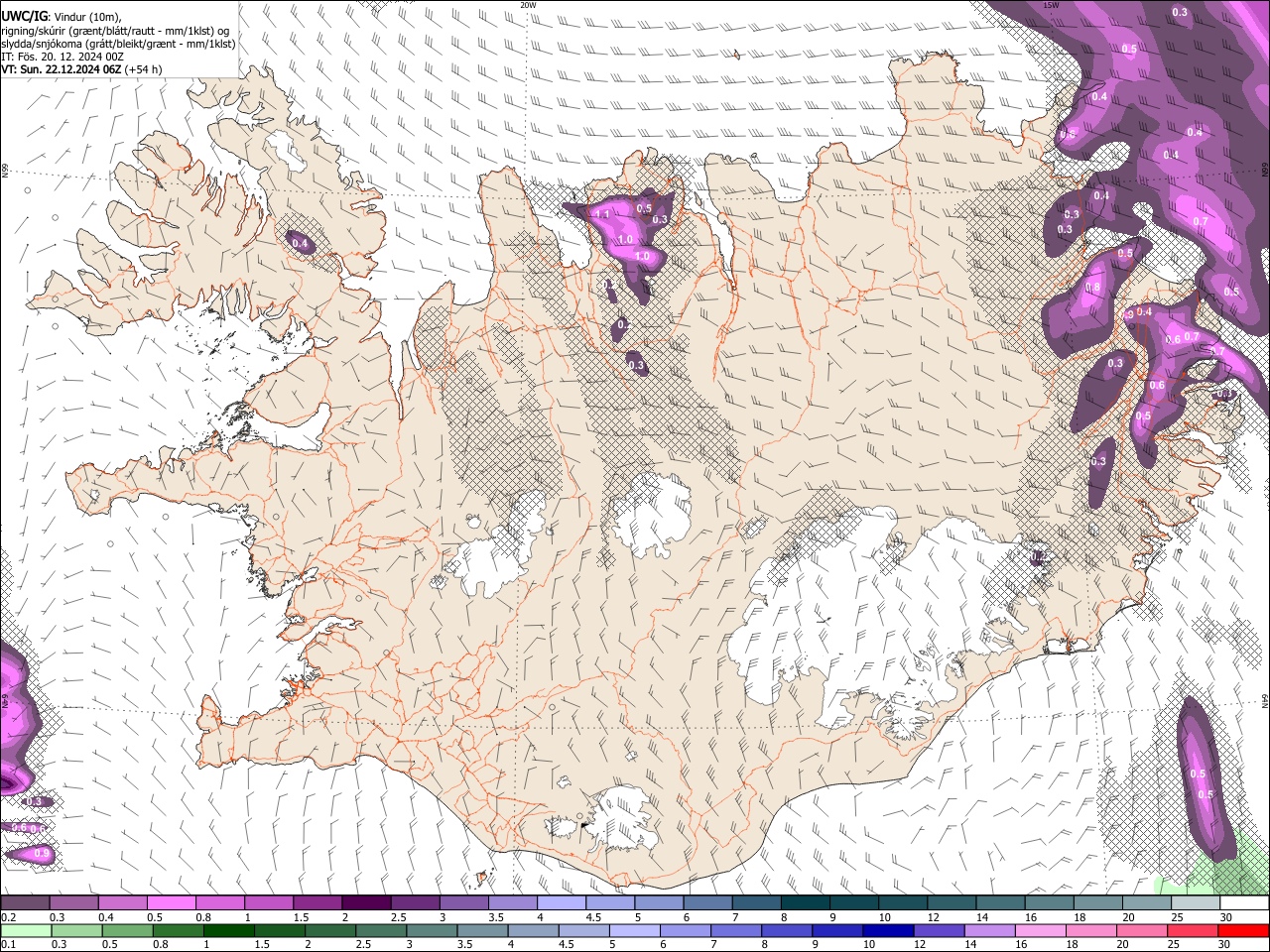Click the upper legend swatch between 25 and 30
1270x952 pixels.
click(x=1196, y=902)
